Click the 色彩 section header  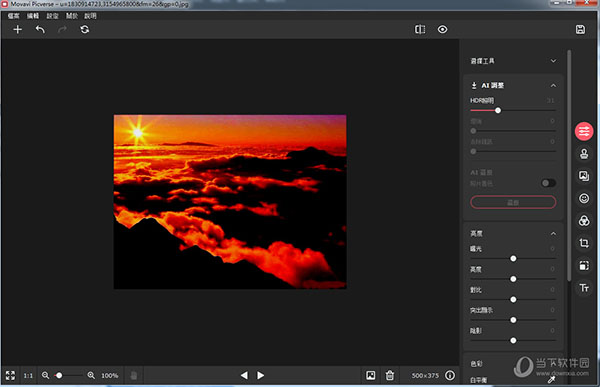(477, 364)
